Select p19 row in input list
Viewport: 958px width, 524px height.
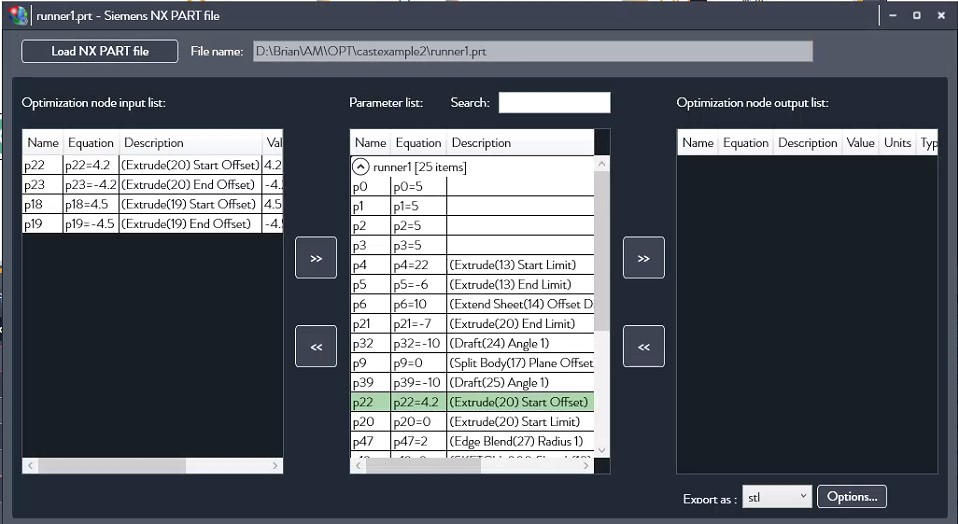coord(153,224)
